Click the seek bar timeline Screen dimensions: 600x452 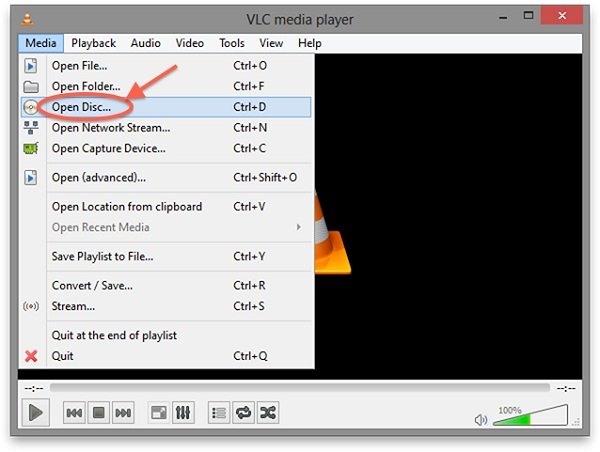click(x=300, y=388)
